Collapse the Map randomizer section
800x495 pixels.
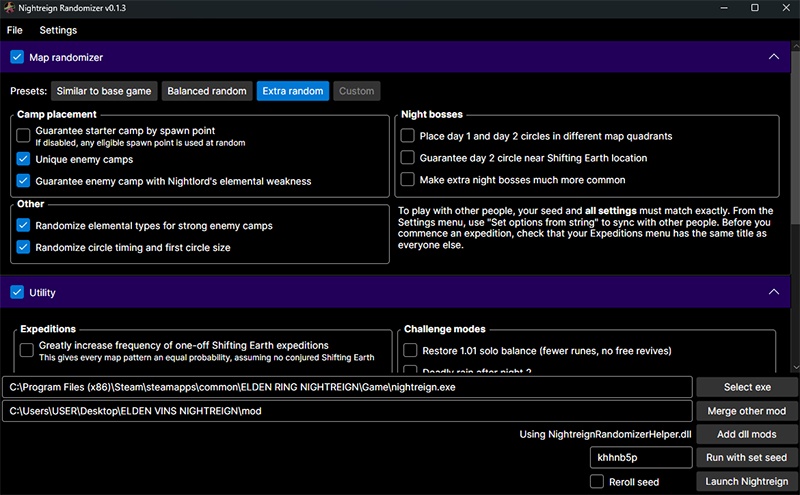(x=773, y=57)
